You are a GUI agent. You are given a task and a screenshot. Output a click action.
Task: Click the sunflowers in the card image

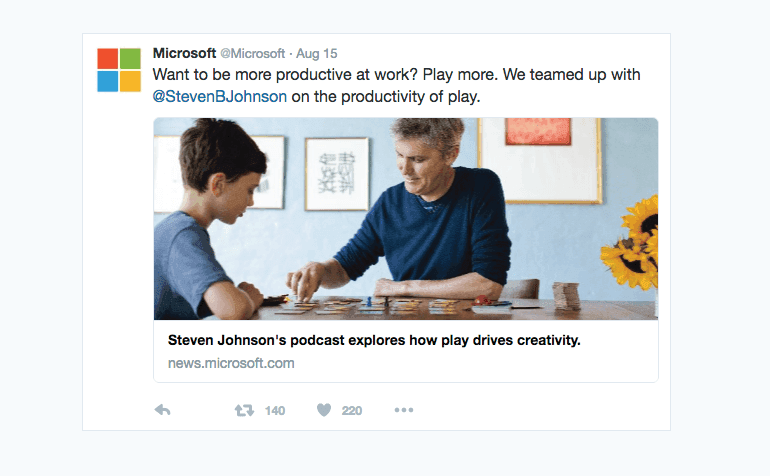[634, 240]
